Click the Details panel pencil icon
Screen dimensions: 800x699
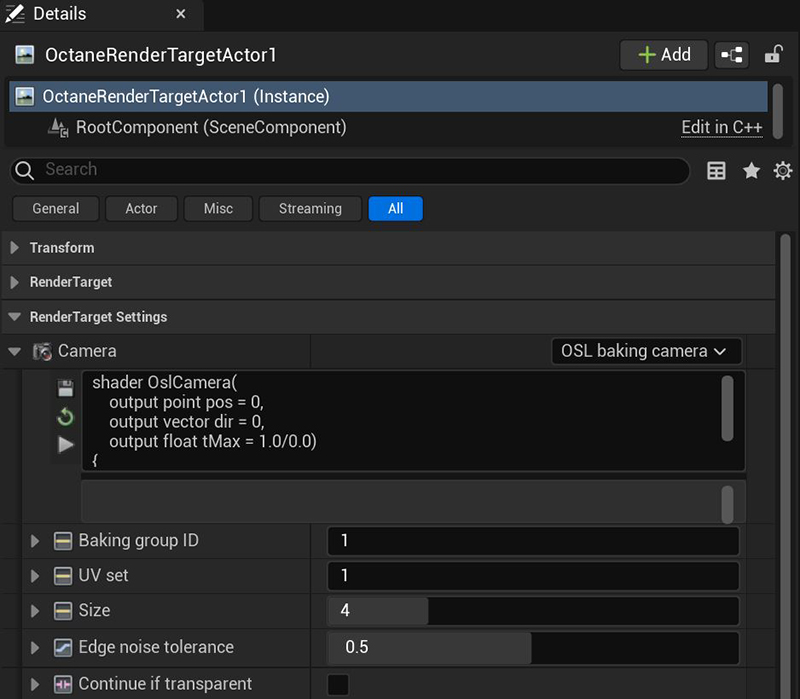coord(15,14)
